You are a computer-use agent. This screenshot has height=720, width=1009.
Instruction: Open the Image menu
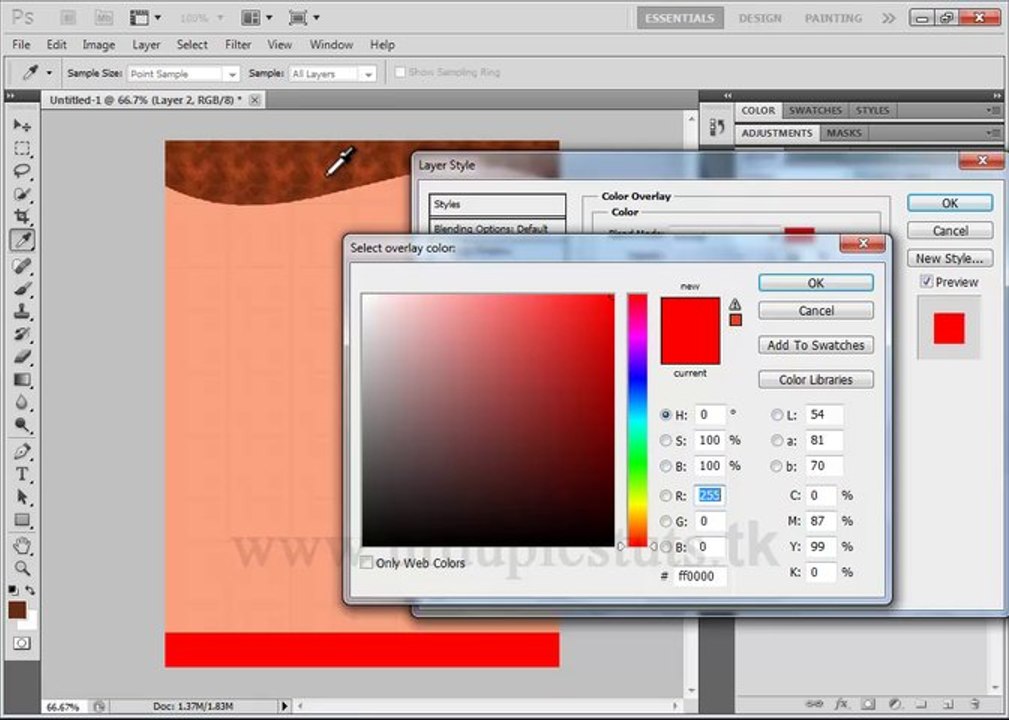pyautogui.click(x=98, y=44)
